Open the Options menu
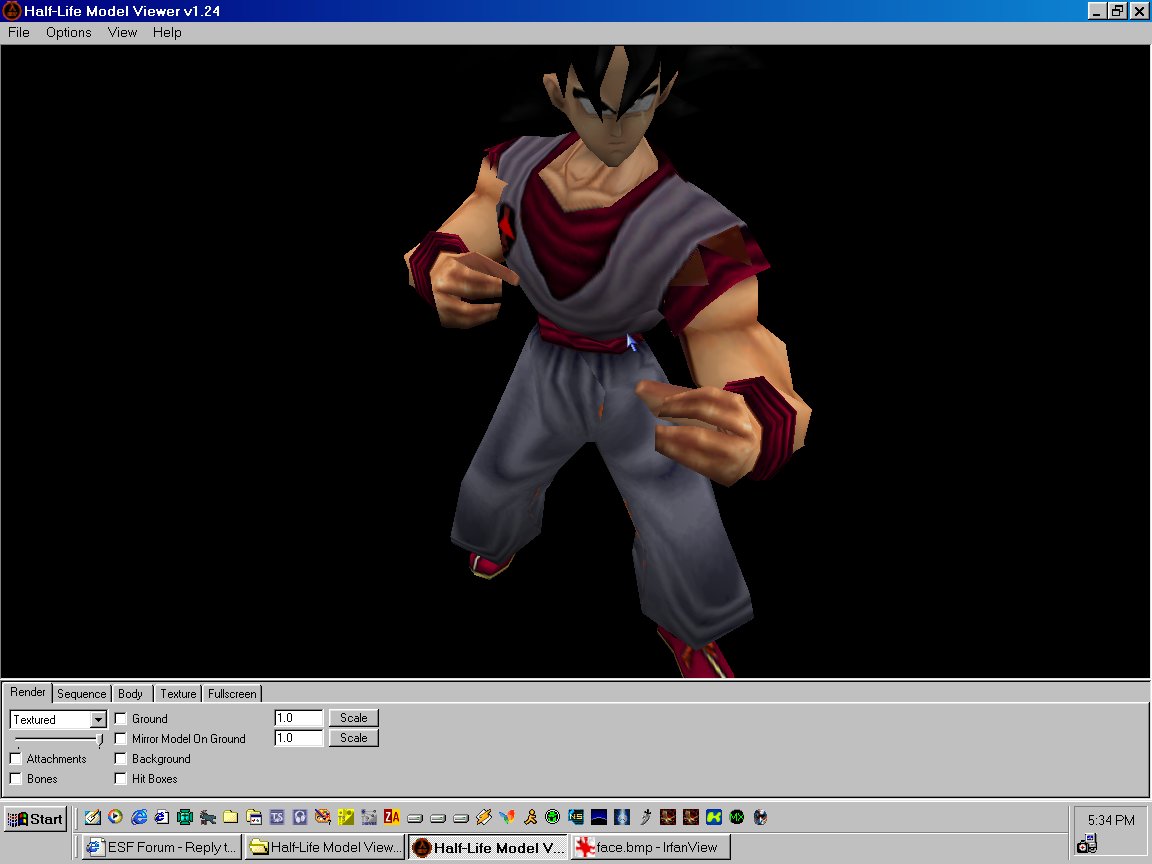 click(x=68, y=32)
